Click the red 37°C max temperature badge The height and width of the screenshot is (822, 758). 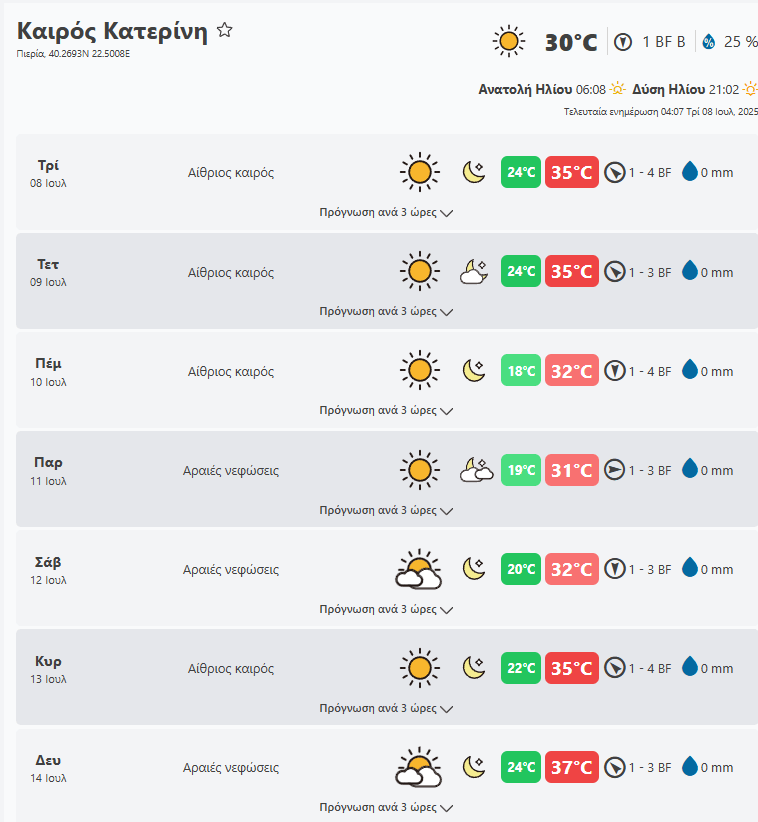572,768
